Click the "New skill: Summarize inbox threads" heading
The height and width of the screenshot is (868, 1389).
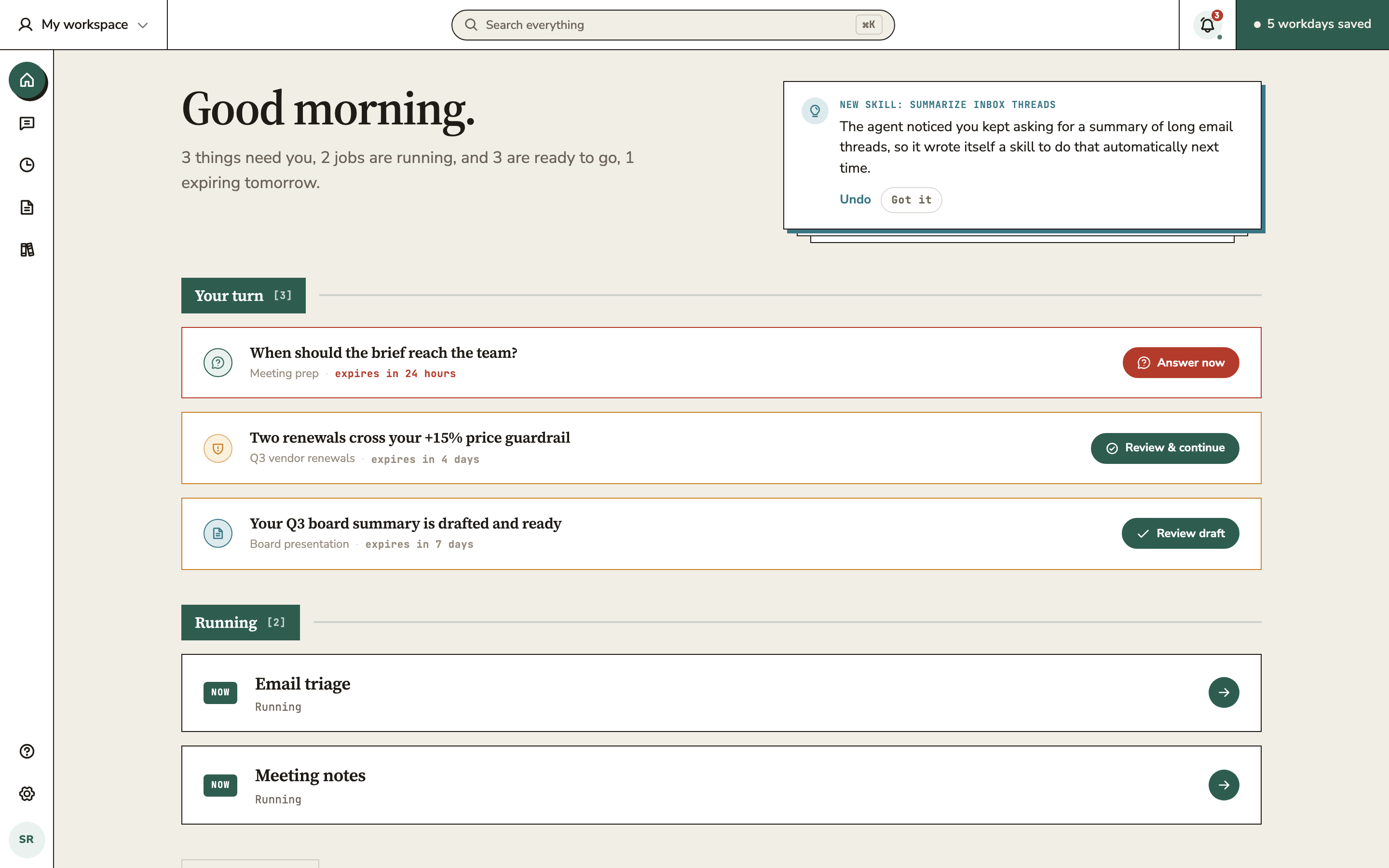pyautogui.click(x=948, y=105)
